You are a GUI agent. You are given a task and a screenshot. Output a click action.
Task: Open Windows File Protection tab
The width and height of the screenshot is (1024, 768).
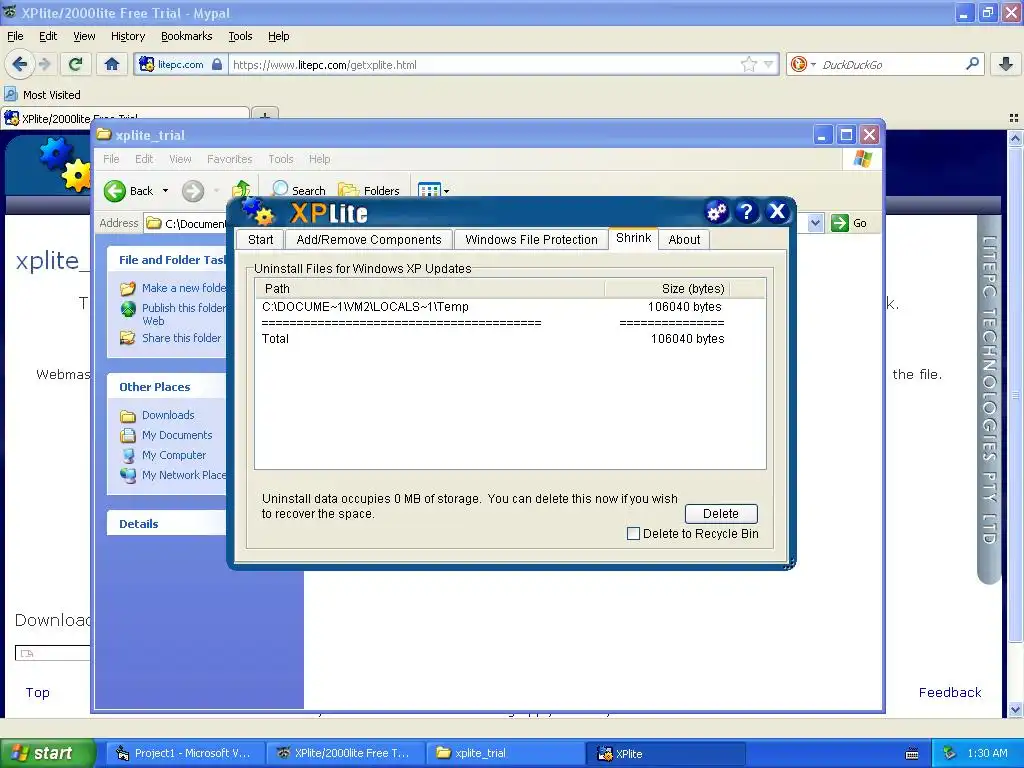point(531,240)
